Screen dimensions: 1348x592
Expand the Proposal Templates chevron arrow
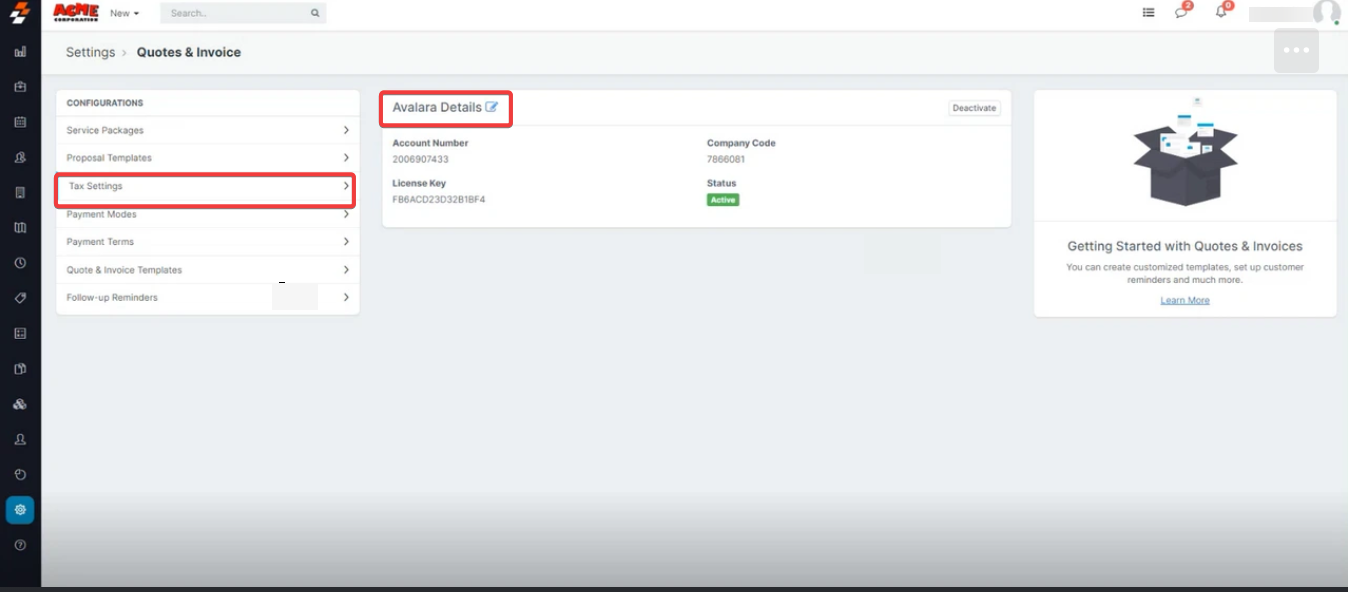(346, 158)
